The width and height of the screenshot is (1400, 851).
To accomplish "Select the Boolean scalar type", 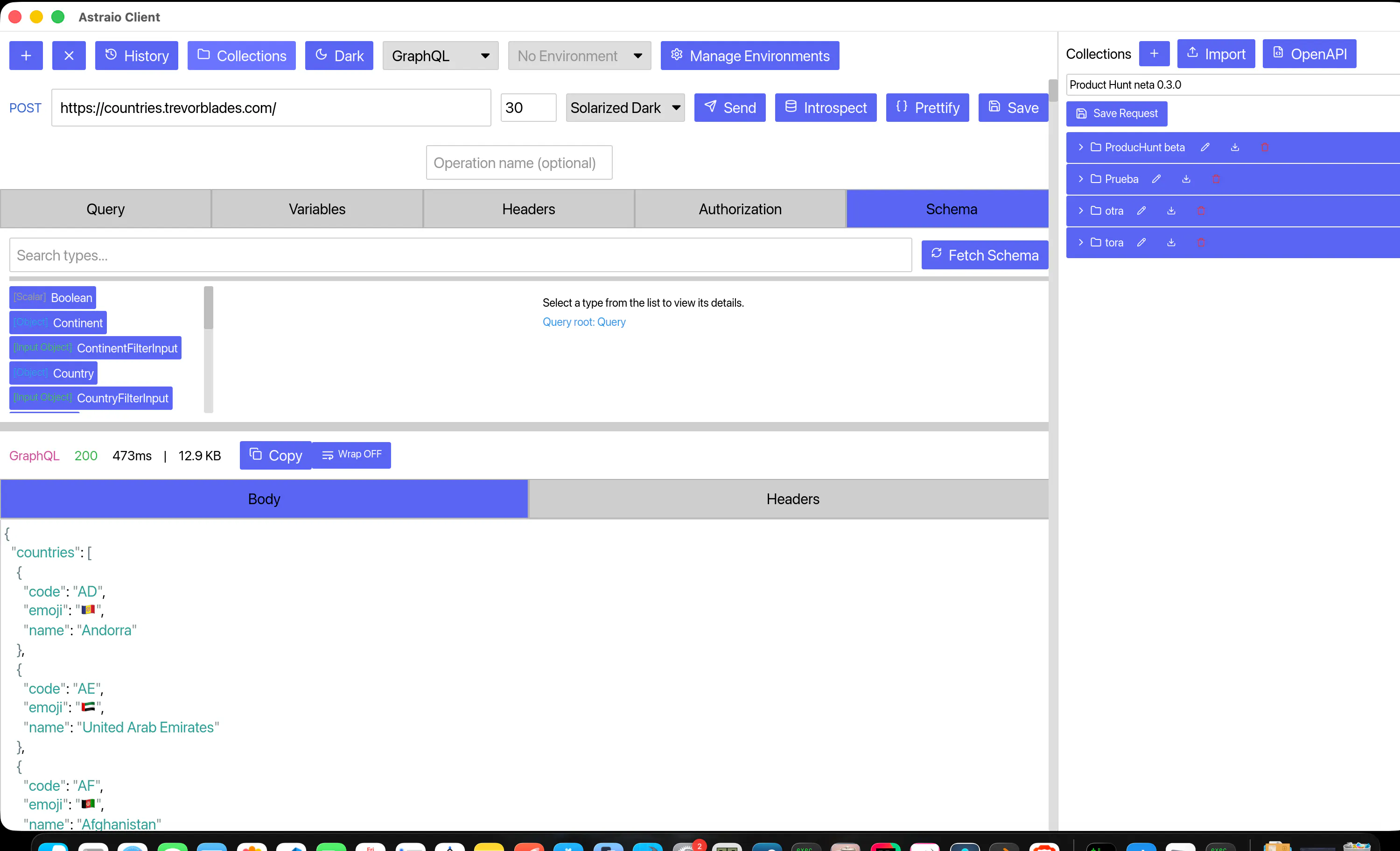I will tap(52, 297).
